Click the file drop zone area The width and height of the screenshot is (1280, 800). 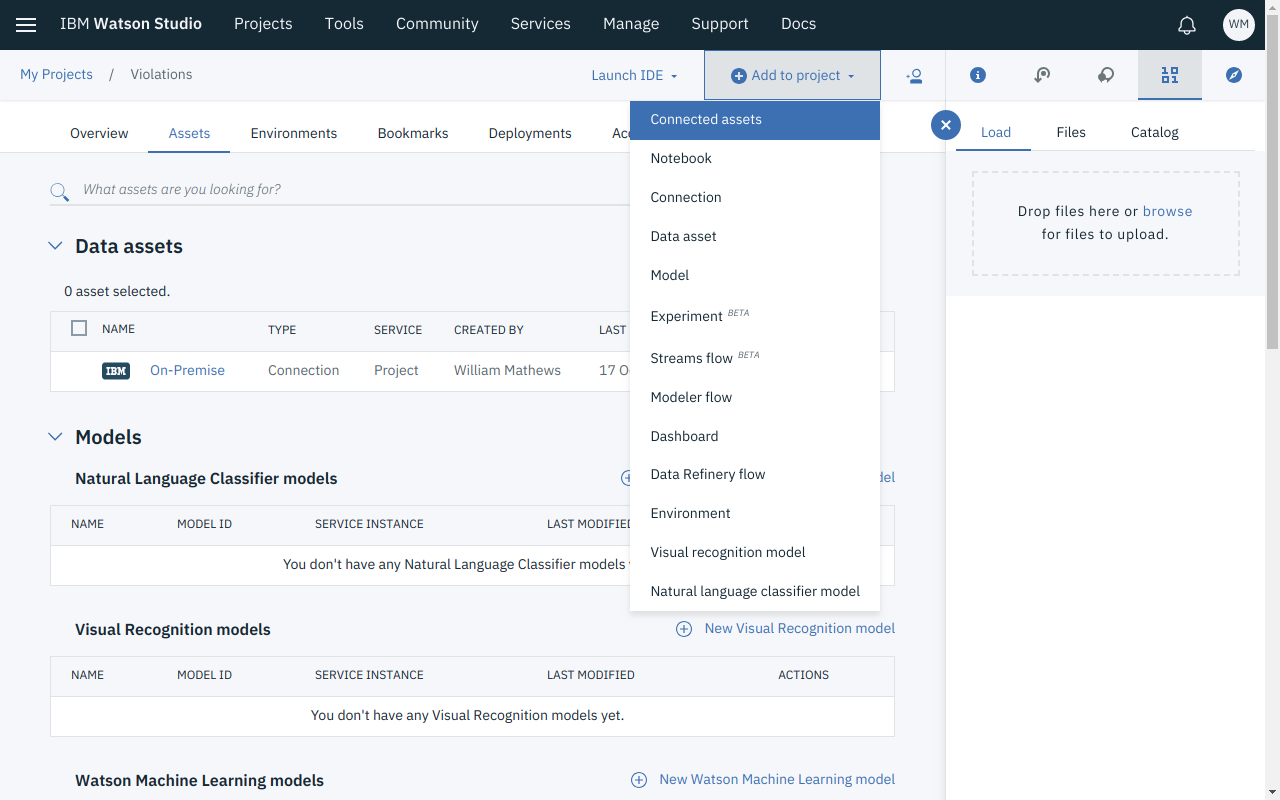coord(1106,223)
